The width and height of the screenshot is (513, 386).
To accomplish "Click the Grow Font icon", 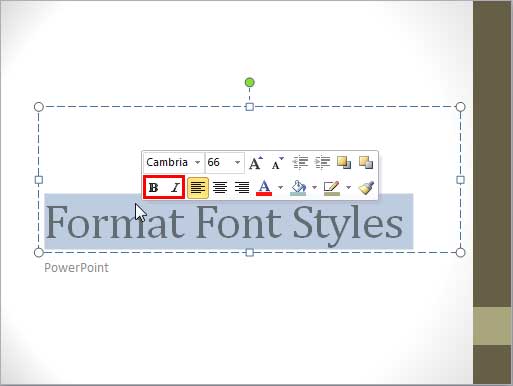I will 256,163.
